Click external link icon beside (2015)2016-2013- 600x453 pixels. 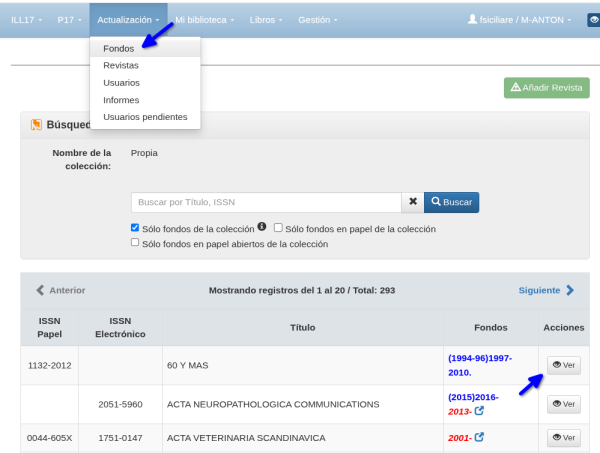tap(479, 411)
